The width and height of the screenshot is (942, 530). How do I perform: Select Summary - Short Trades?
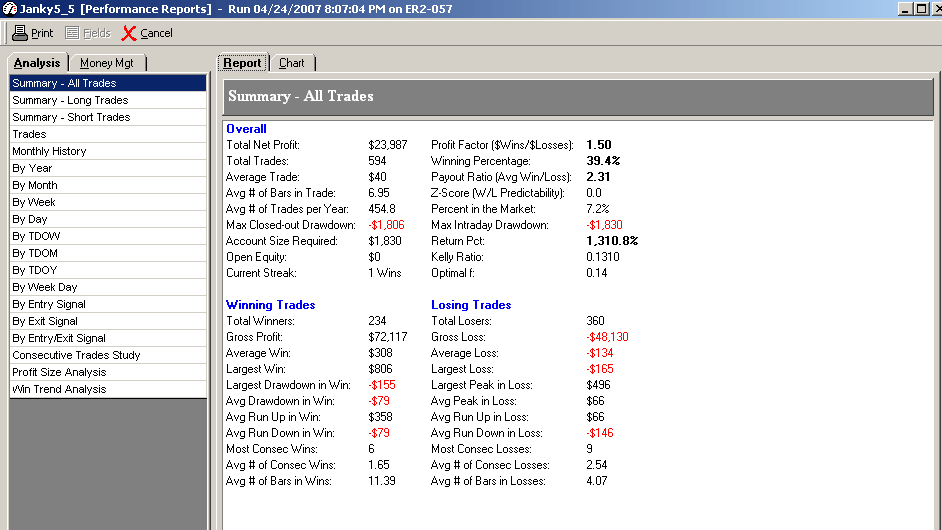(108, 117)
